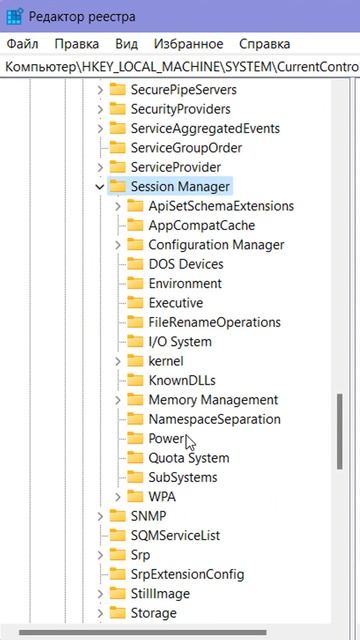Select the Power key folder icon
This screenshot has height=640, width=360.
point(135,439)
